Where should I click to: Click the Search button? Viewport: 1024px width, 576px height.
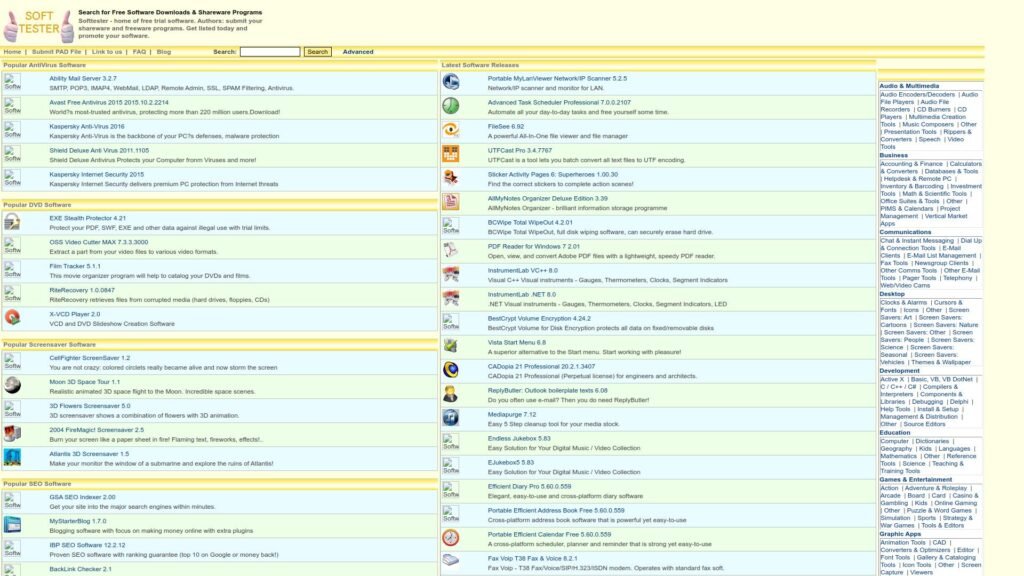coord(317,52)
